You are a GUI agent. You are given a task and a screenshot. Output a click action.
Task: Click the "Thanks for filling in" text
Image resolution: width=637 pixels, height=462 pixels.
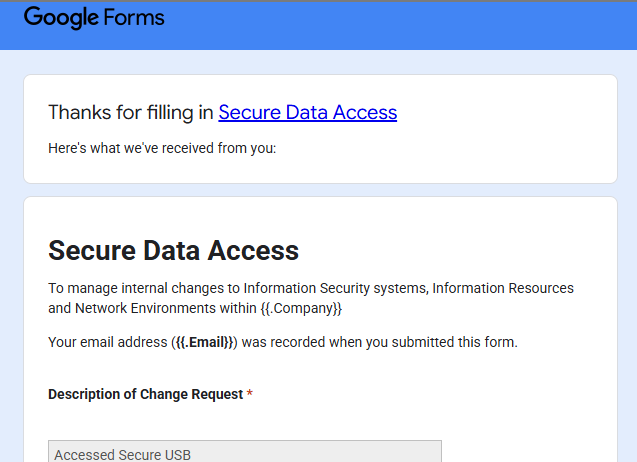click(130, 113)
